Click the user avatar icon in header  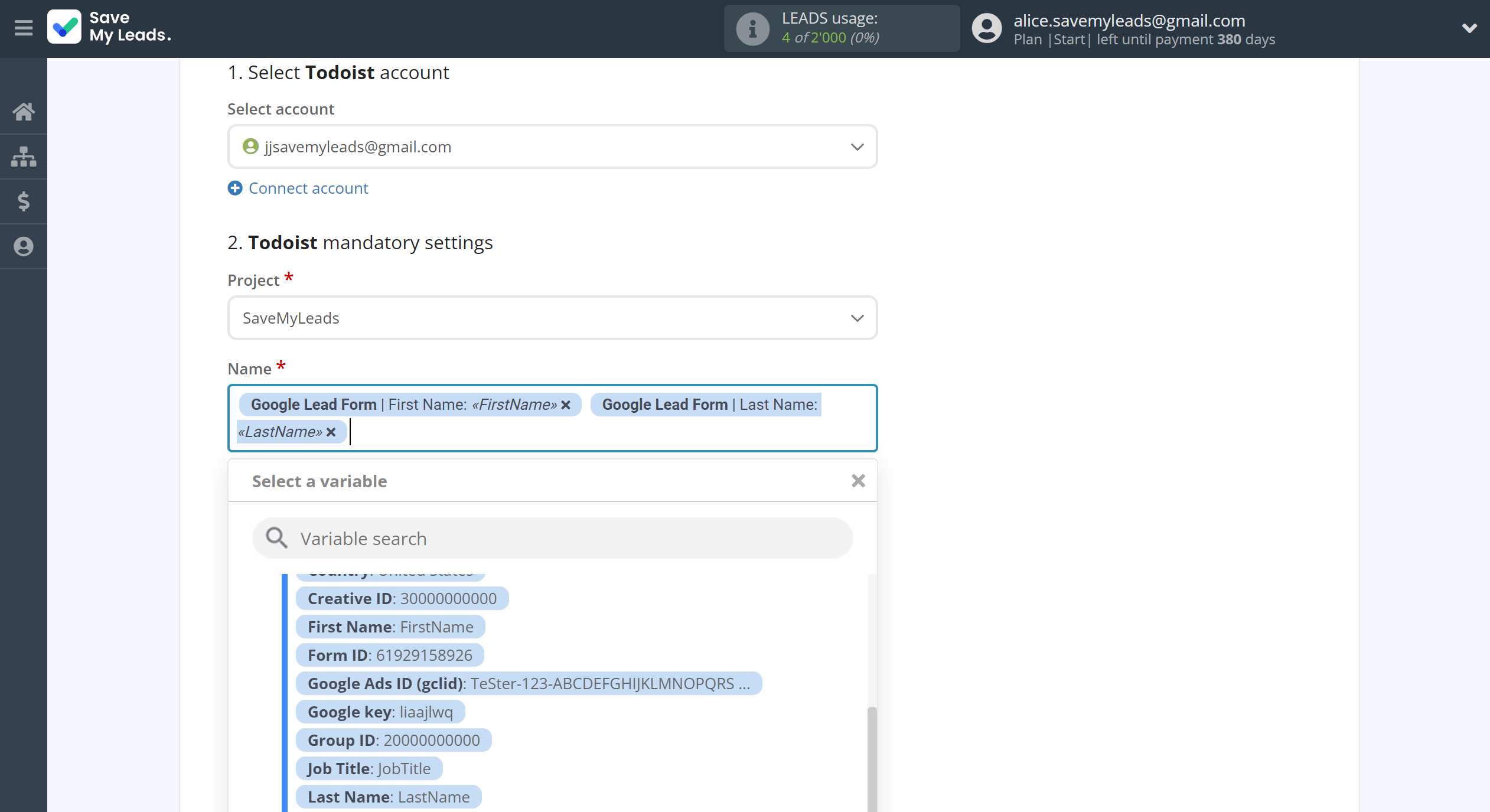click(x=987, y=28)
